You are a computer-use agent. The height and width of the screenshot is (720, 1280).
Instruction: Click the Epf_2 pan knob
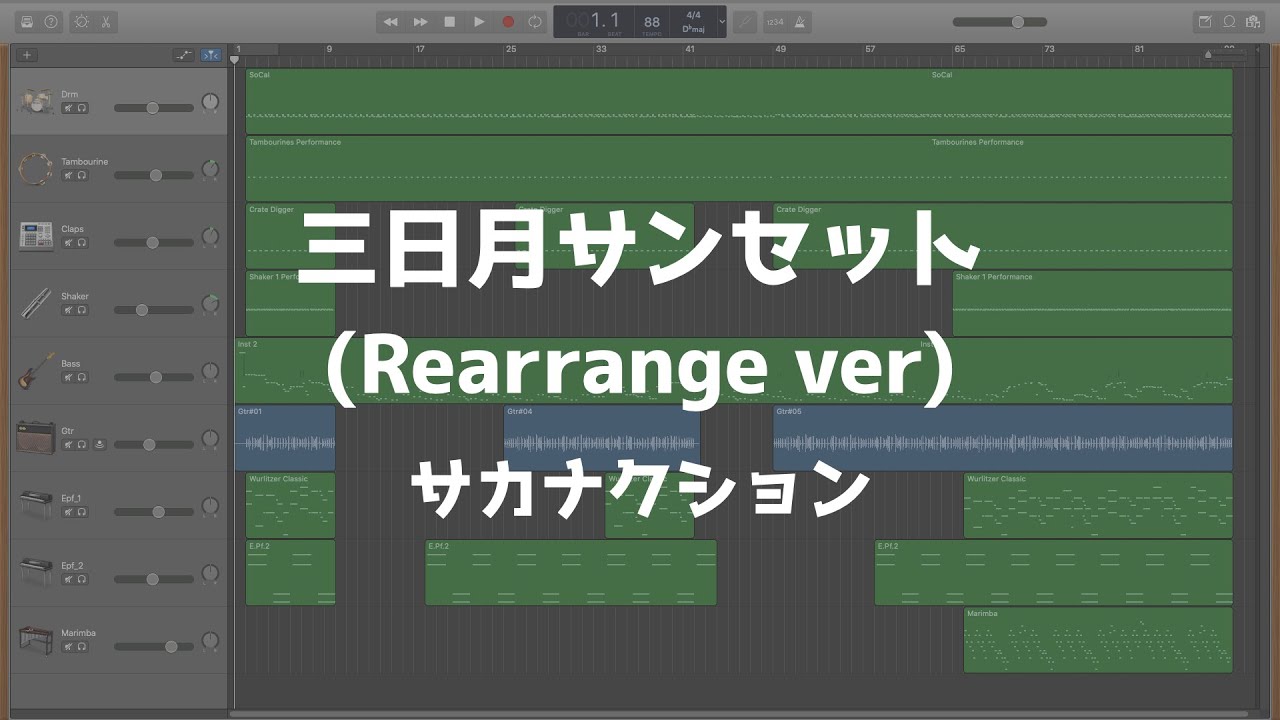point(210,574)
